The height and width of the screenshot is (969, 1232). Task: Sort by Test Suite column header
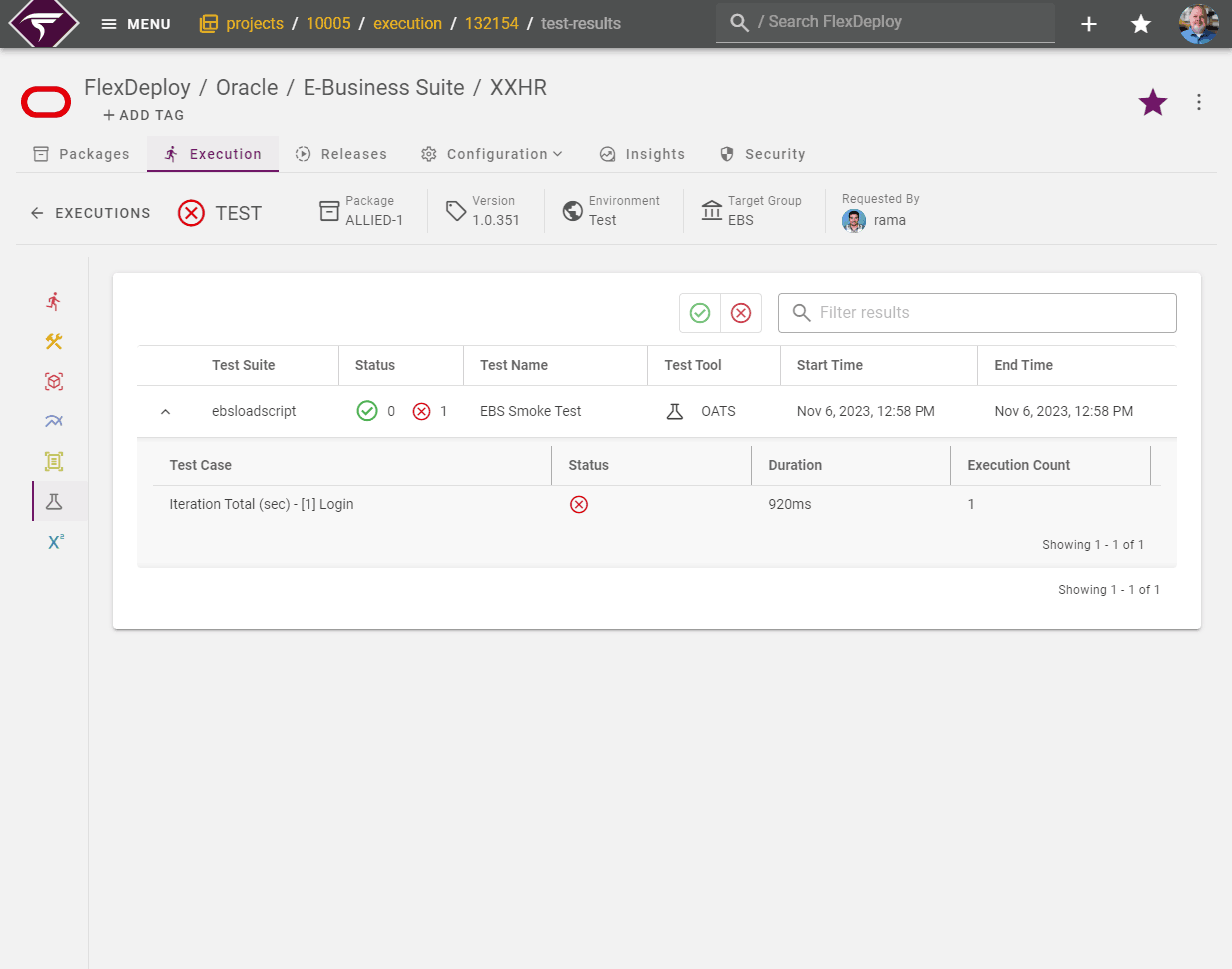coord(243,365)
